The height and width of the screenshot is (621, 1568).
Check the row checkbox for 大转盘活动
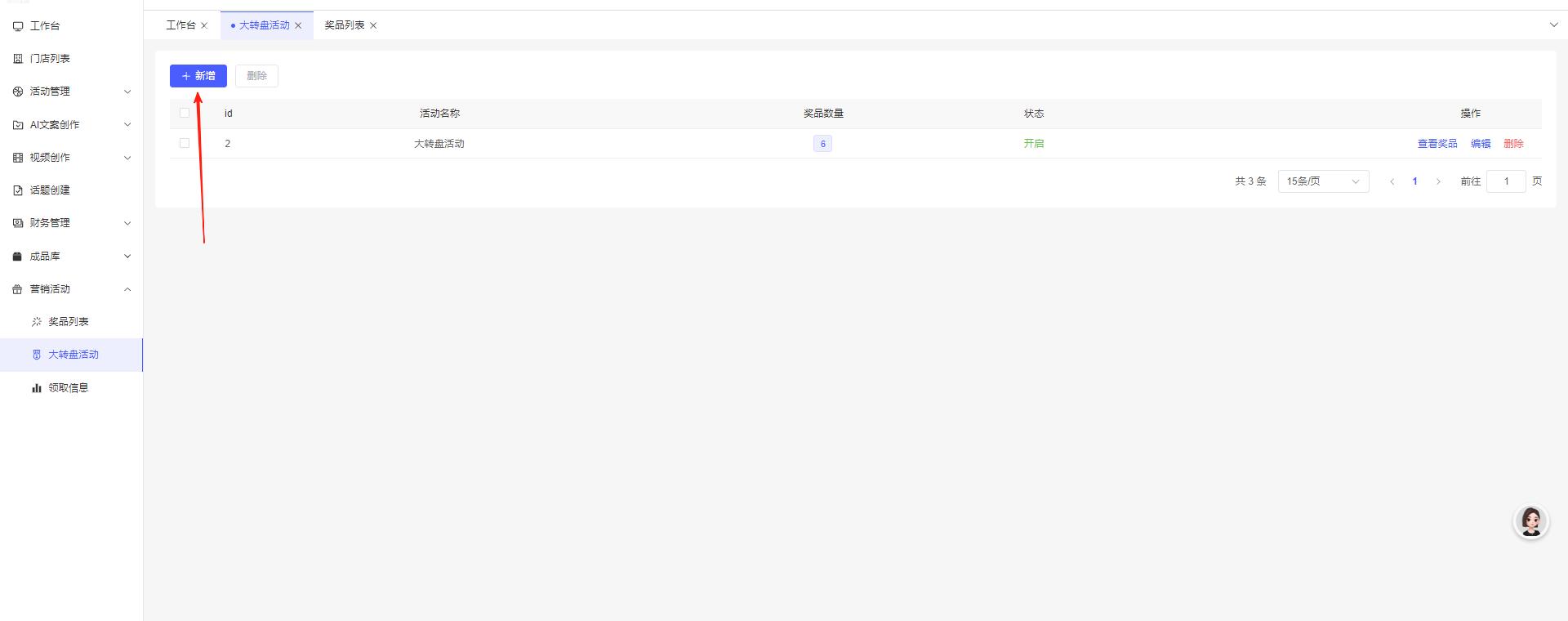point(185,144)
